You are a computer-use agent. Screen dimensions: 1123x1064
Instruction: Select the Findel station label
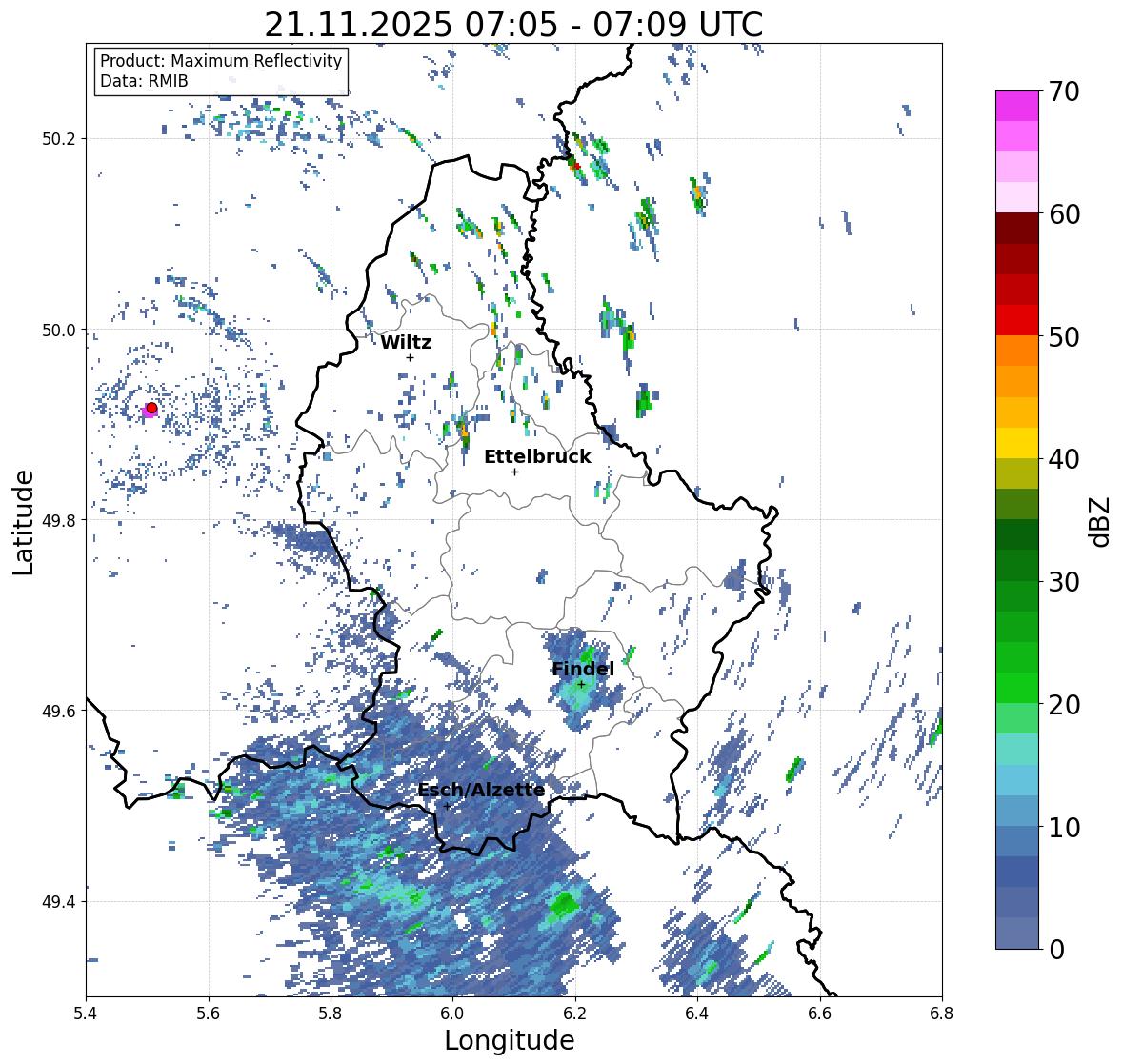point(583,669)
